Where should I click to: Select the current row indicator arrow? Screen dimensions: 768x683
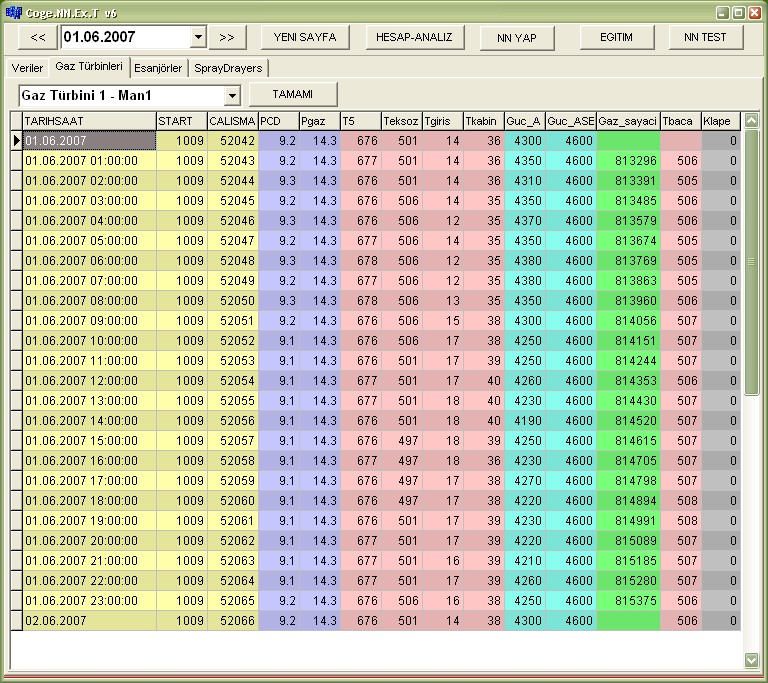16,141
